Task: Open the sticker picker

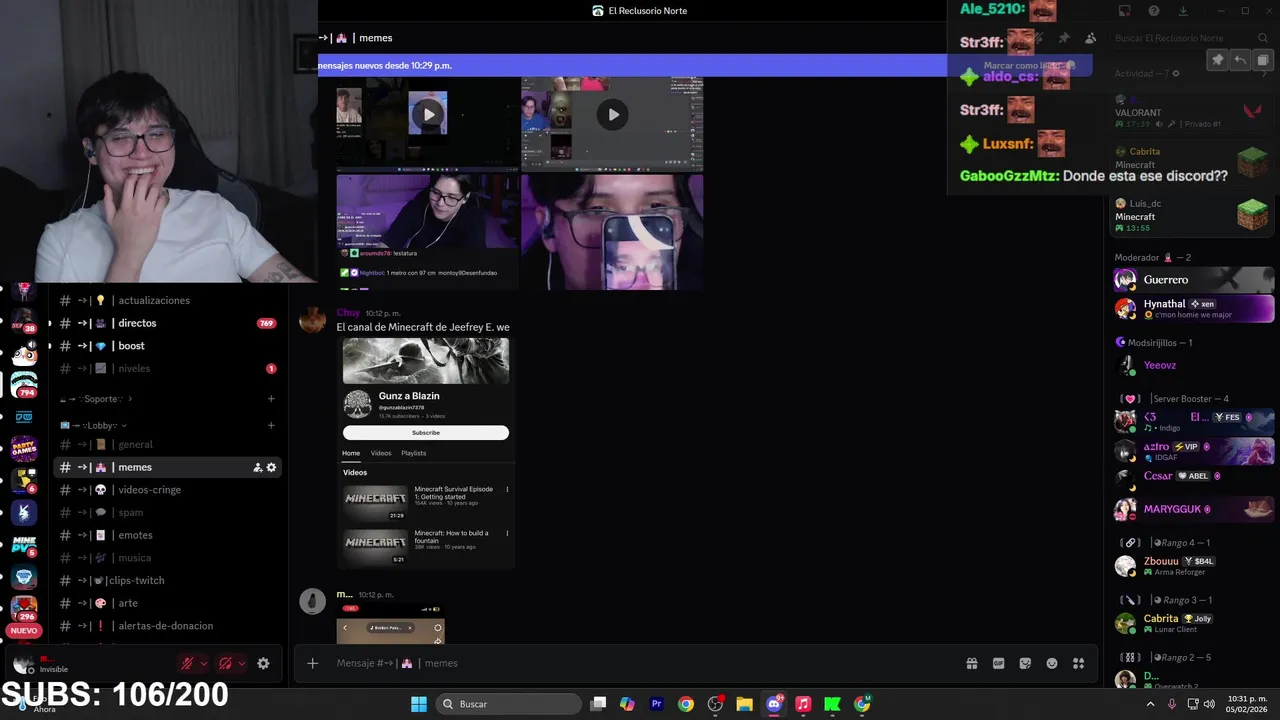Action: (x=1025, y=663)
